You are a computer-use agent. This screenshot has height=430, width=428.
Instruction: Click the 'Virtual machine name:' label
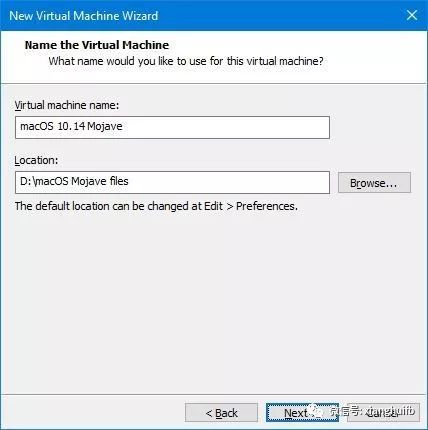67,105
